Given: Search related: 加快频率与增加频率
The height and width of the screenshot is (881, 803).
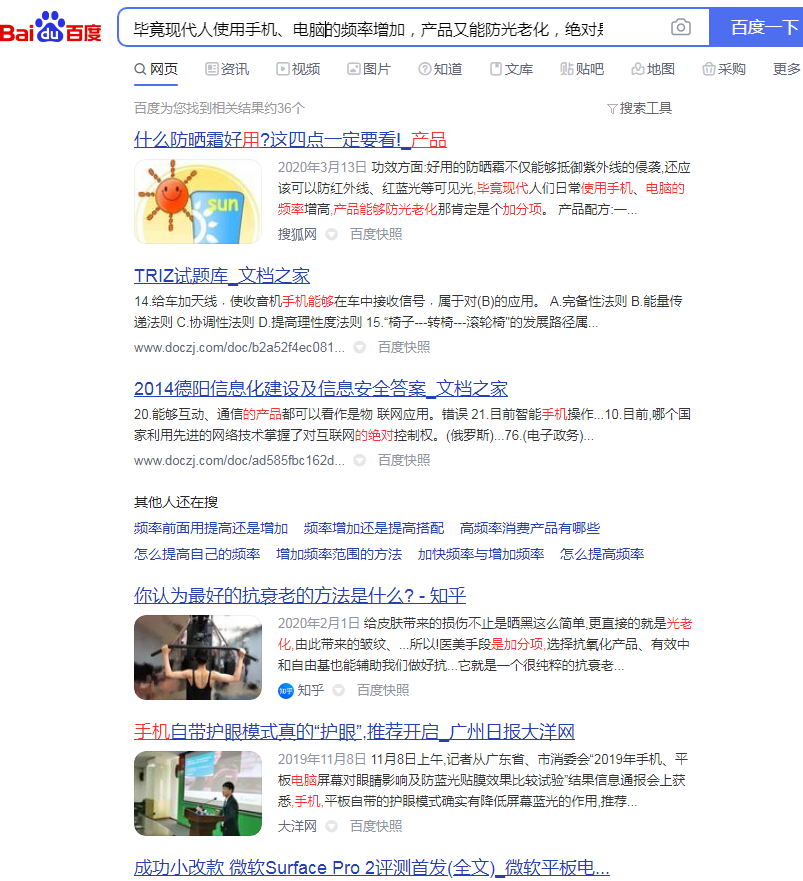Looking at the screenshot, I should click(481, 554).
